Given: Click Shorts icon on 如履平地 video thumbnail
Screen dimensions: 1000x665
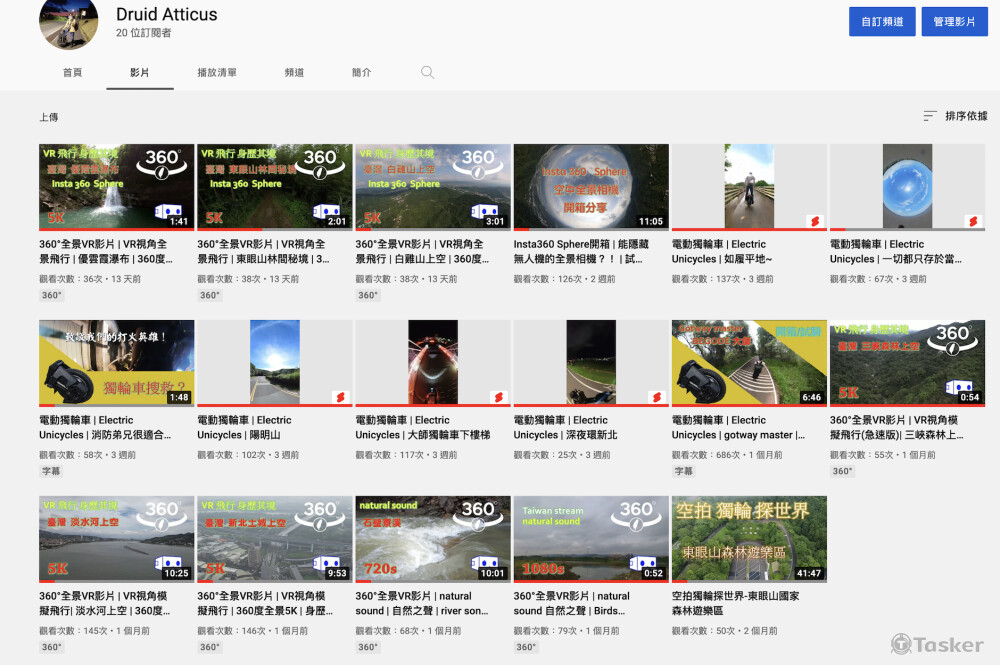Looking at the screenshot, I should [x=814, y=221].
